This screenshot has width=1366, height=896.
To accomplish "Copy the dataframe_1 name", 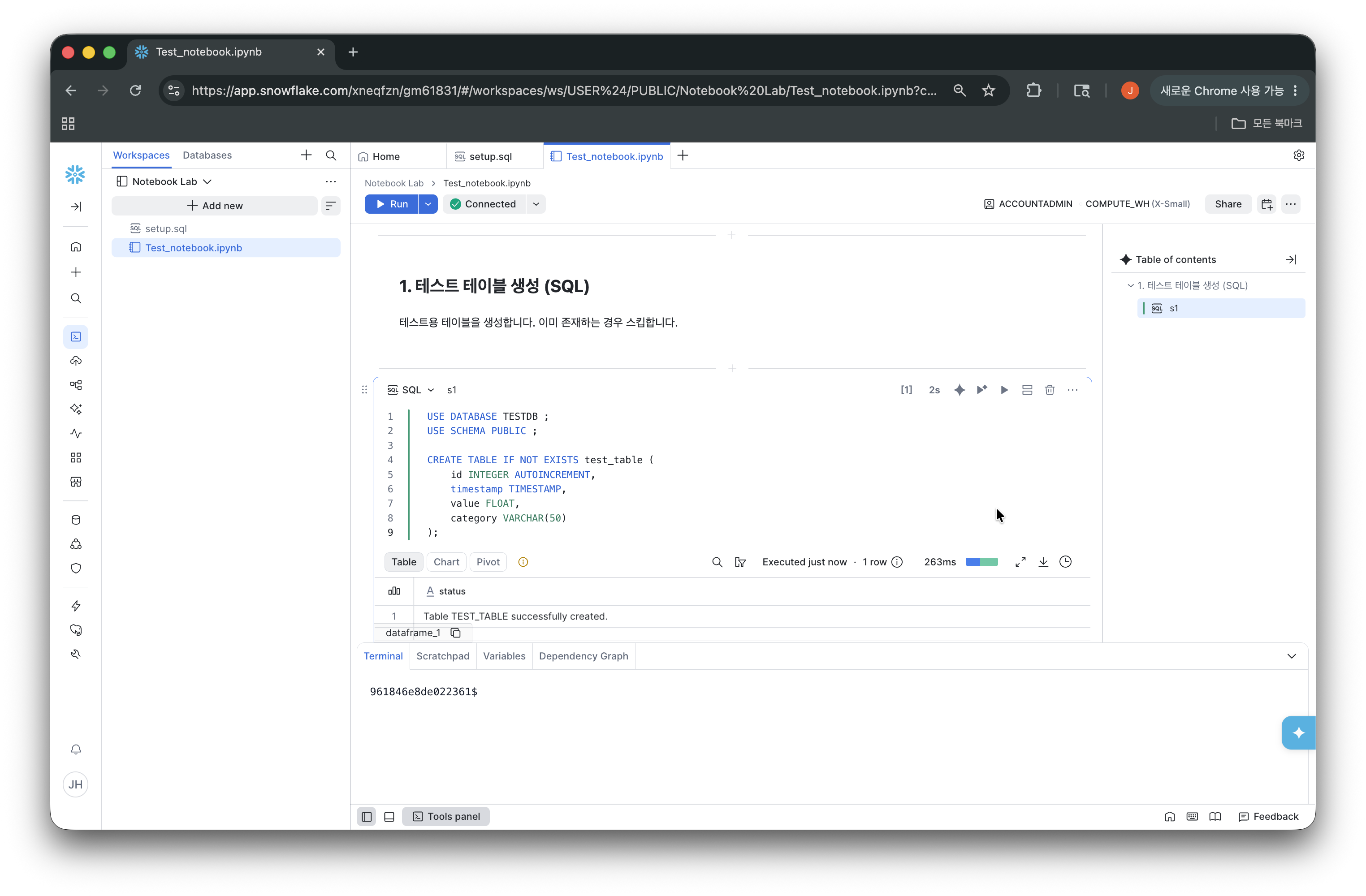I will [456, 633].
